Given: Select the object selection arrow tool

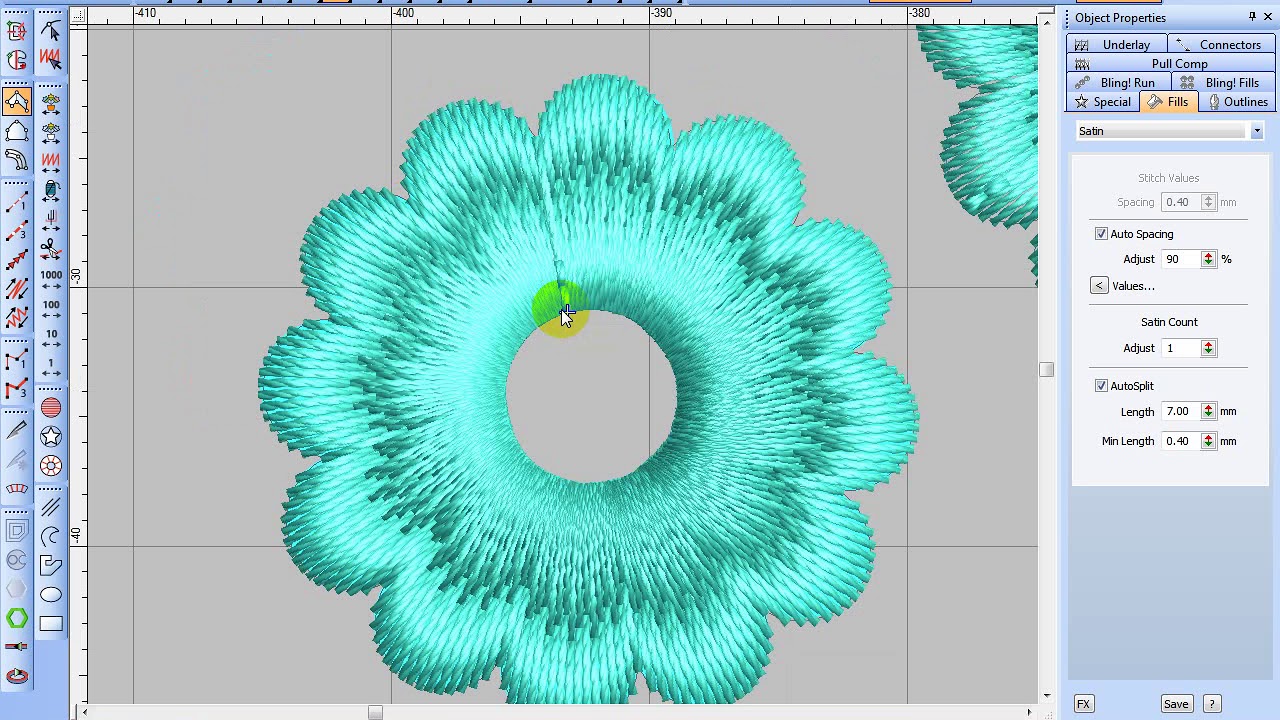Looking at the screenshot, I should pos(51,30).
